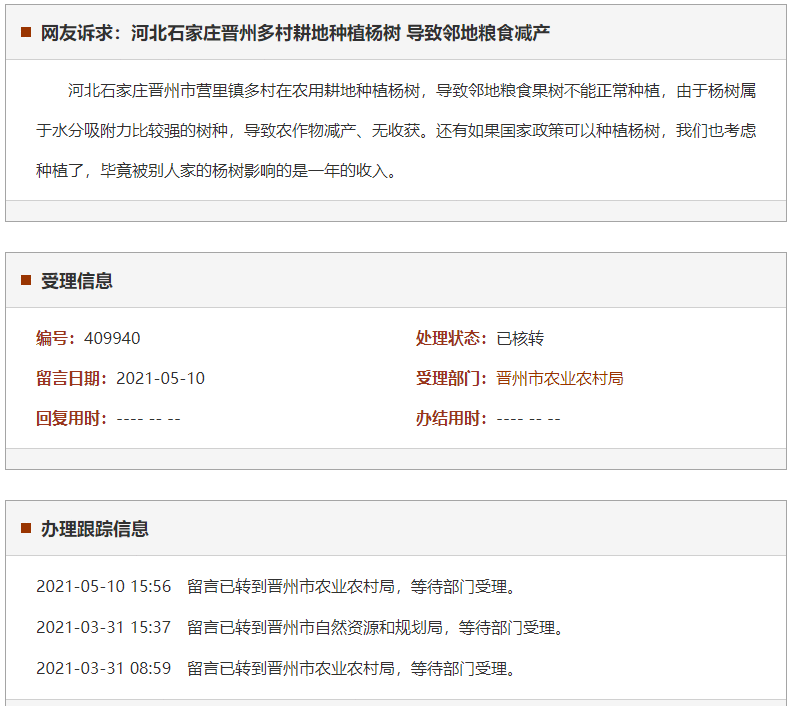Click the 办理跟踪信息 section heading
789x706 pixels.
pyautogui.click(x=95, y=529)
